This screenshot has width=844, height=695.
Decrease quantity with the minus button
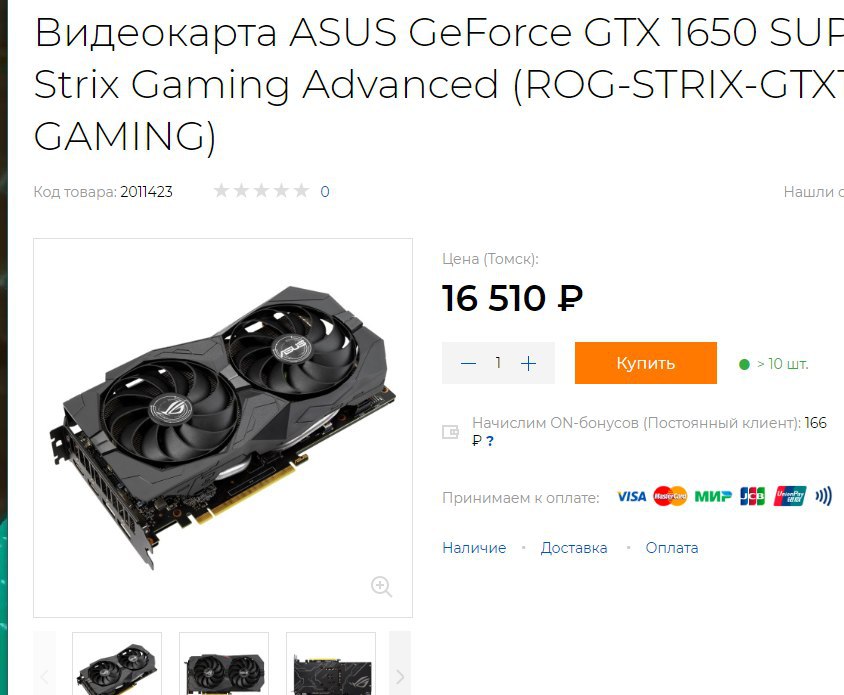tap(468, 363)
